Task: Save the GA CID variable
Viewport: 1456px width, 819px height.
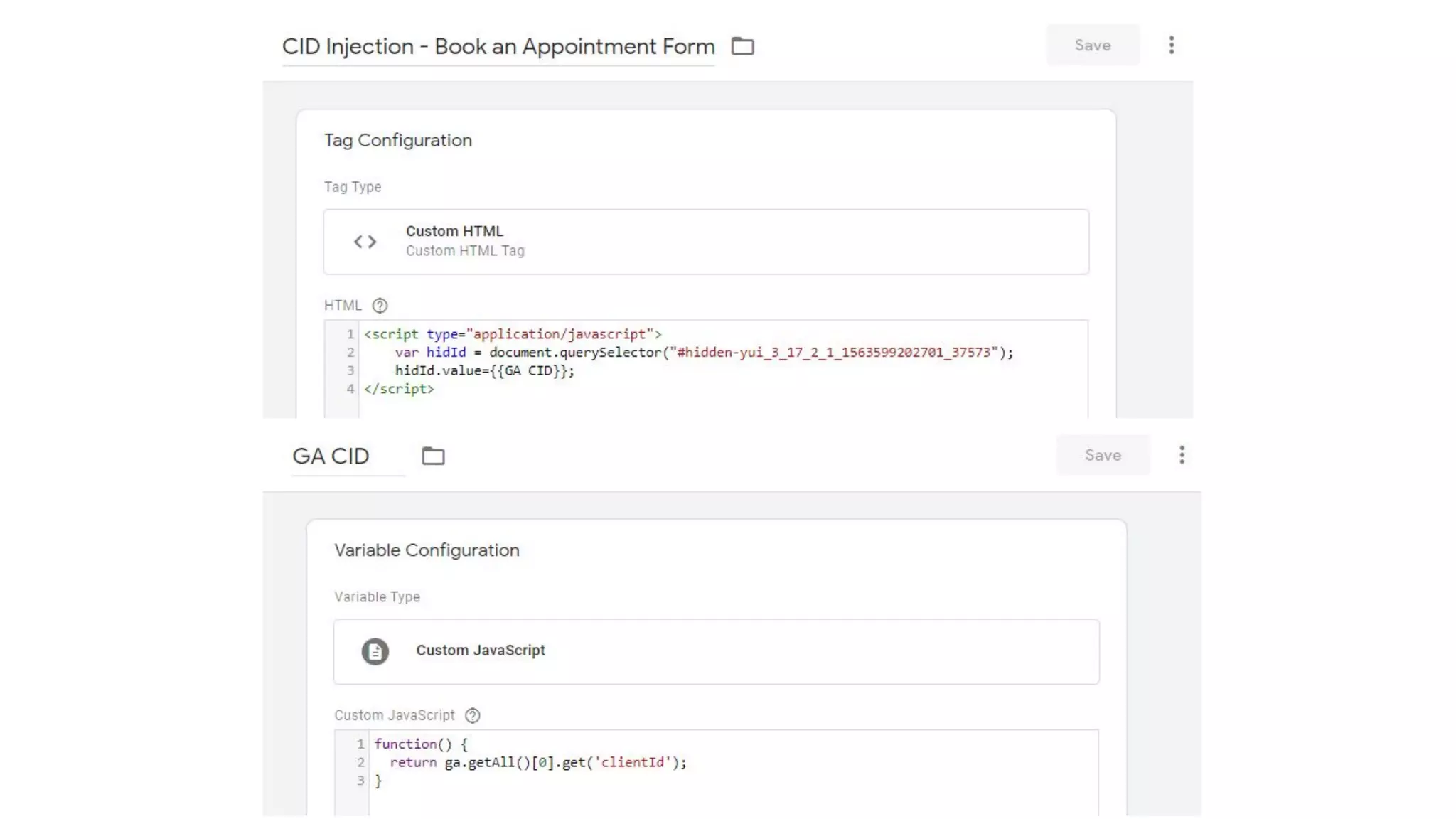Action: pos(1102,455)
